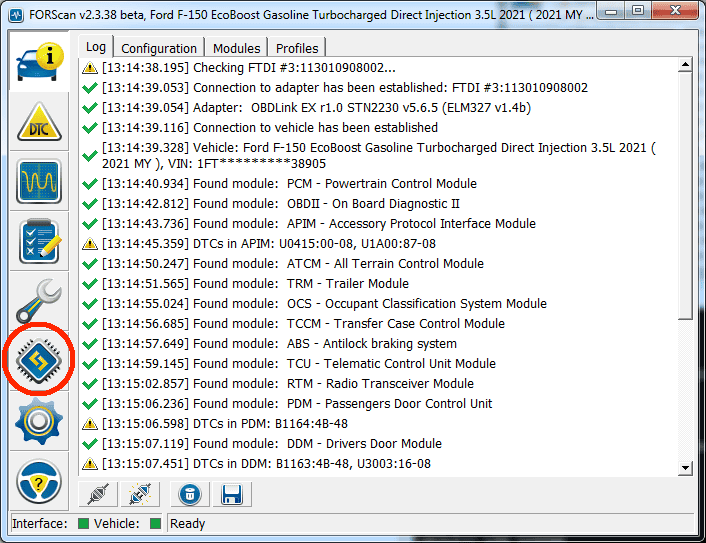
Task: Open the Settings gear section
Action: coord(39,421)
